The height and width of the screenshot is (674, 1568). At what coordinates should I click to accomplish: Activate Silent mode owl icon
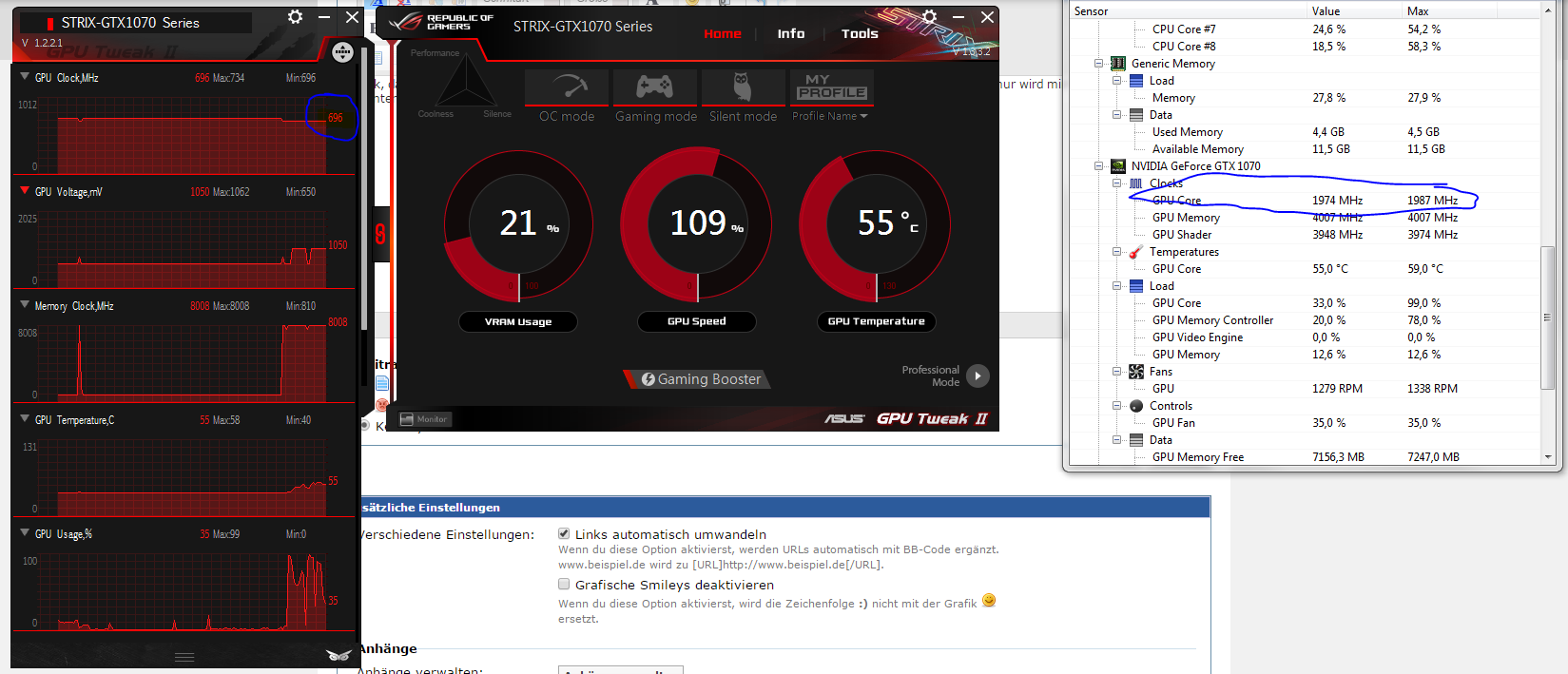[743, 87]
